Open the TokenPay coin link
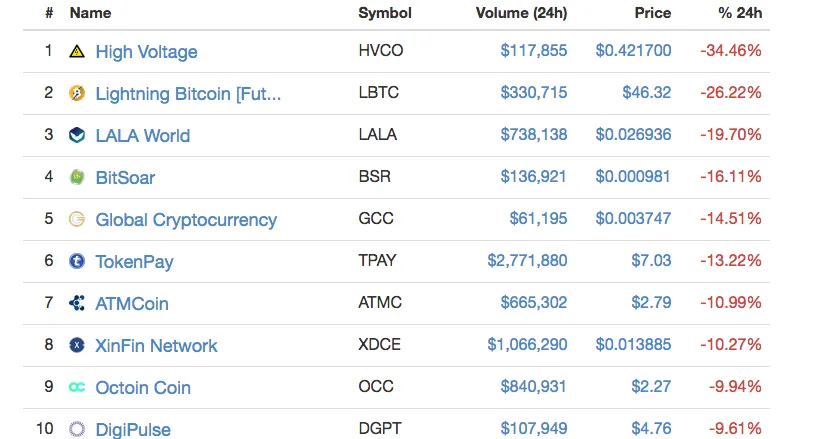Screen dimensions: 822x439 (134, 262)
